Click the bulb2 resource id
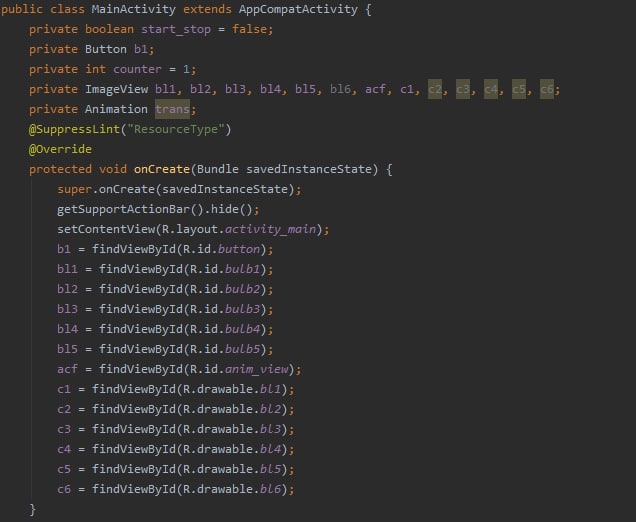The image size is (636, 522). (x=242, y=289)
